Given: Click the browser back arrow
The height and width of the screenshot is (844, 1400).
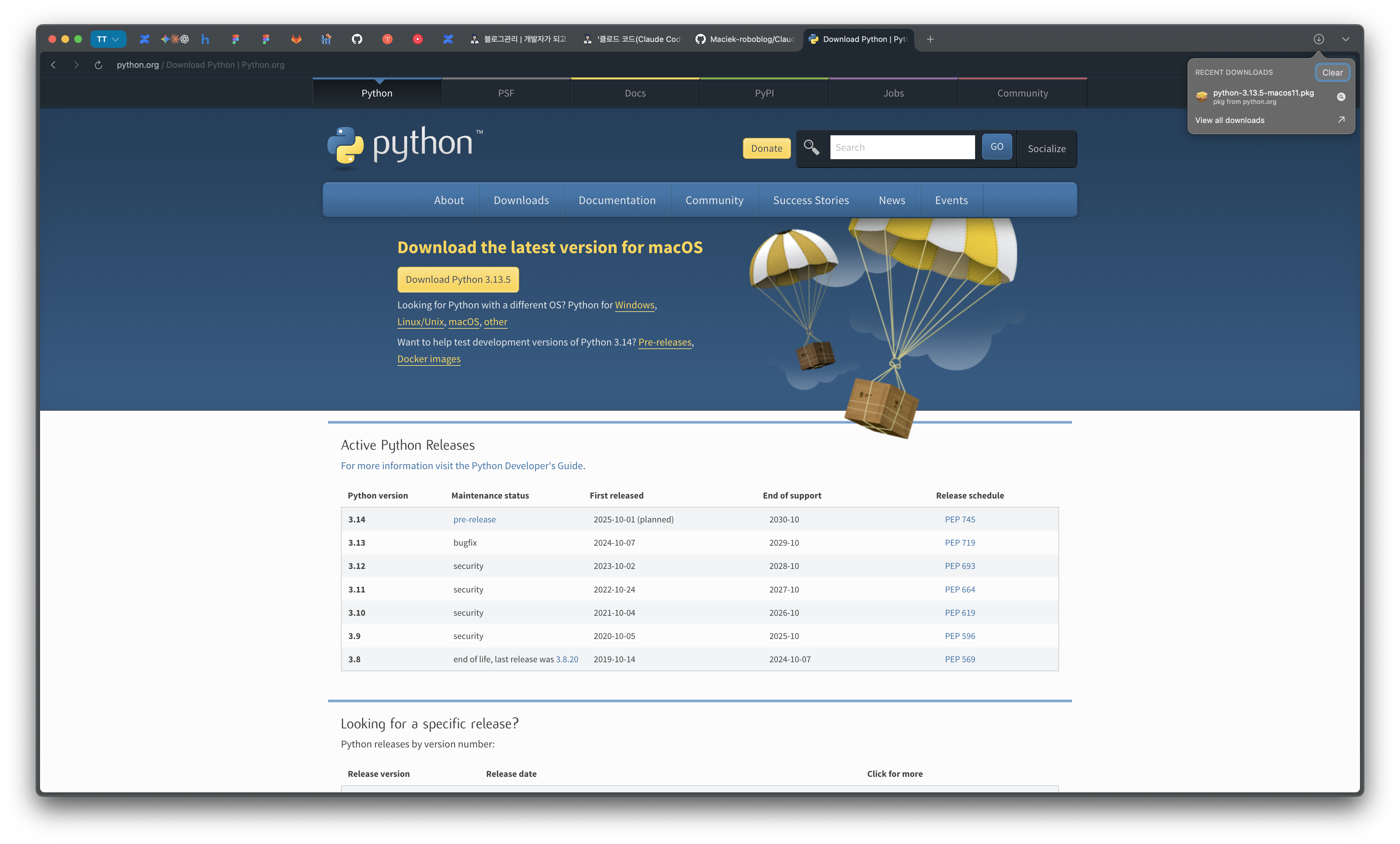Looking at the screenshot, I should 53,65.
